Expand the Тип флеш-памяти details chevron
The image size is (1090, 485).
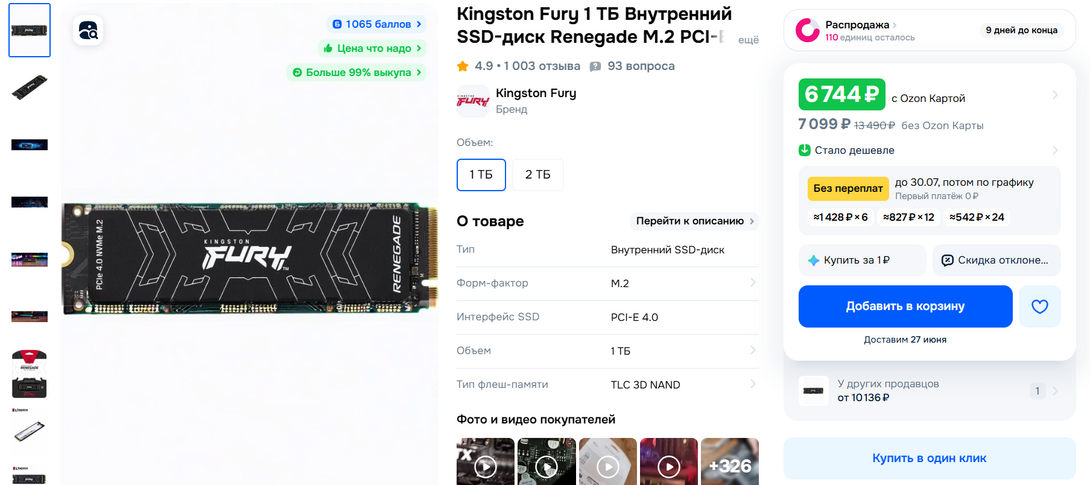(x=753, y=384)
